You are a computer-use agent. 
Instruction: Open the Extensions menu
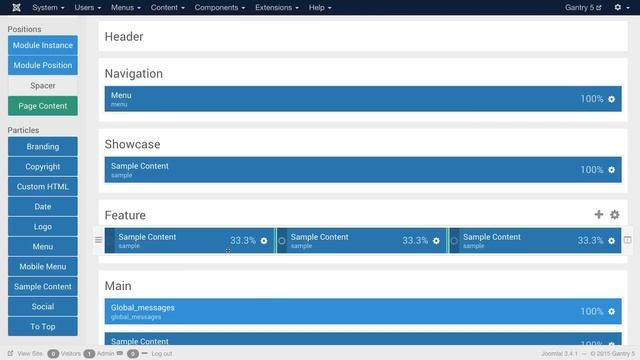[x=277, y=7]
